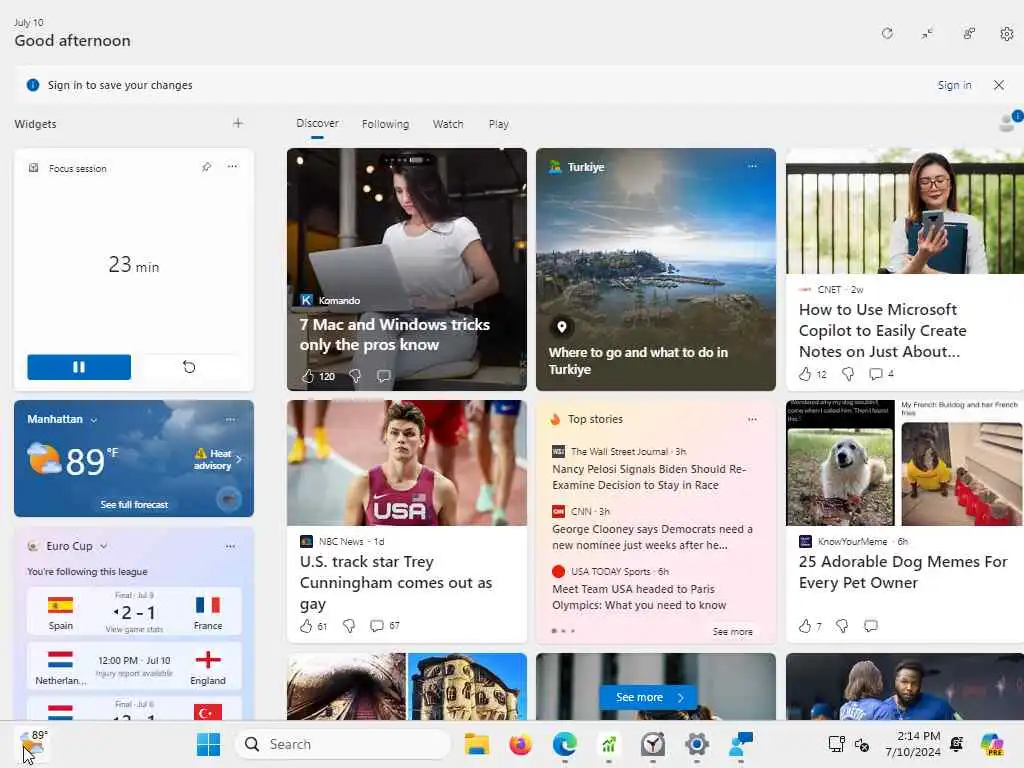Expand the Euro Cup league dropdown
This screenshot has width=1024, height=768.
(x=104, y=546)
